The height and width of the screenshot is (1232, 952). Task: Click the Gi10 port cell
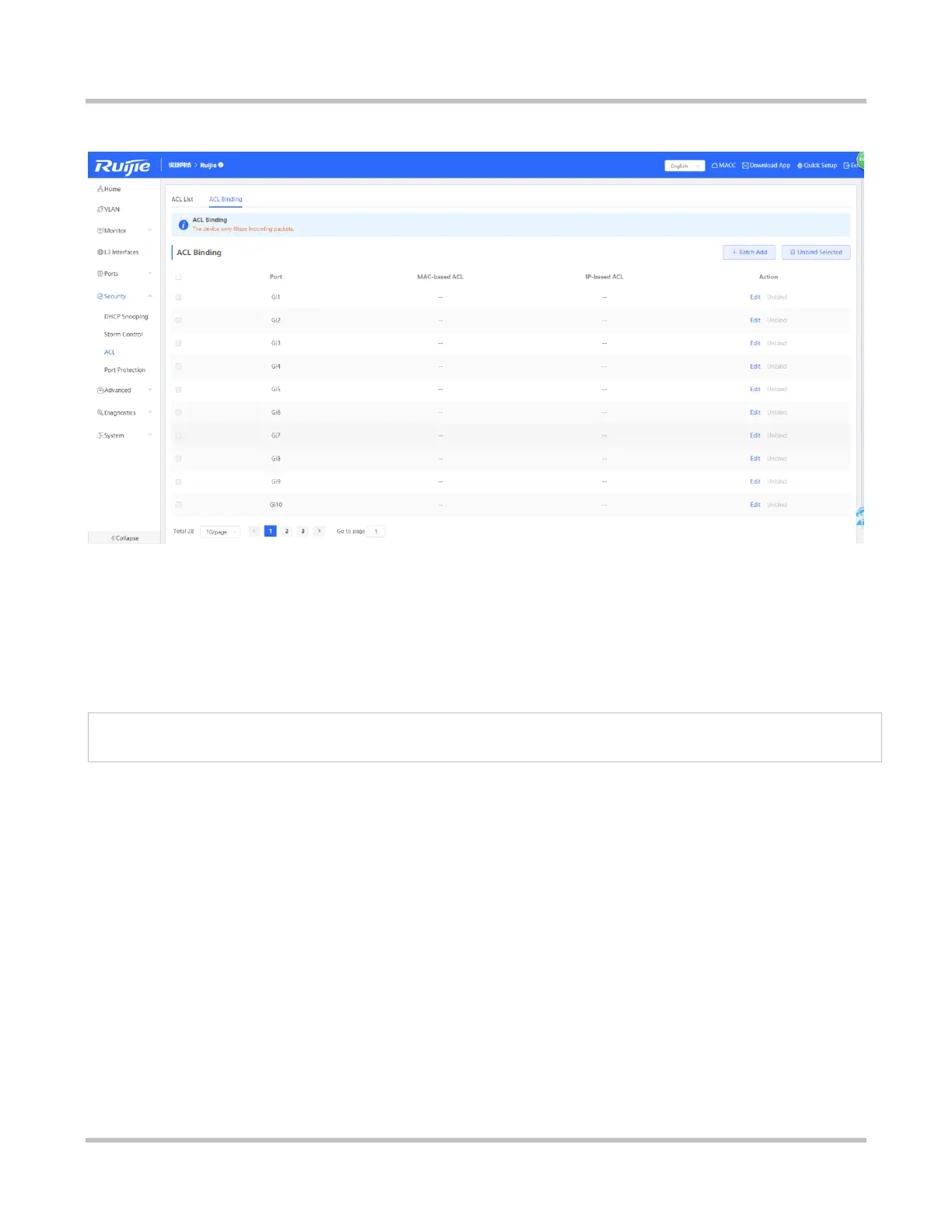click(x=276, y=505)
